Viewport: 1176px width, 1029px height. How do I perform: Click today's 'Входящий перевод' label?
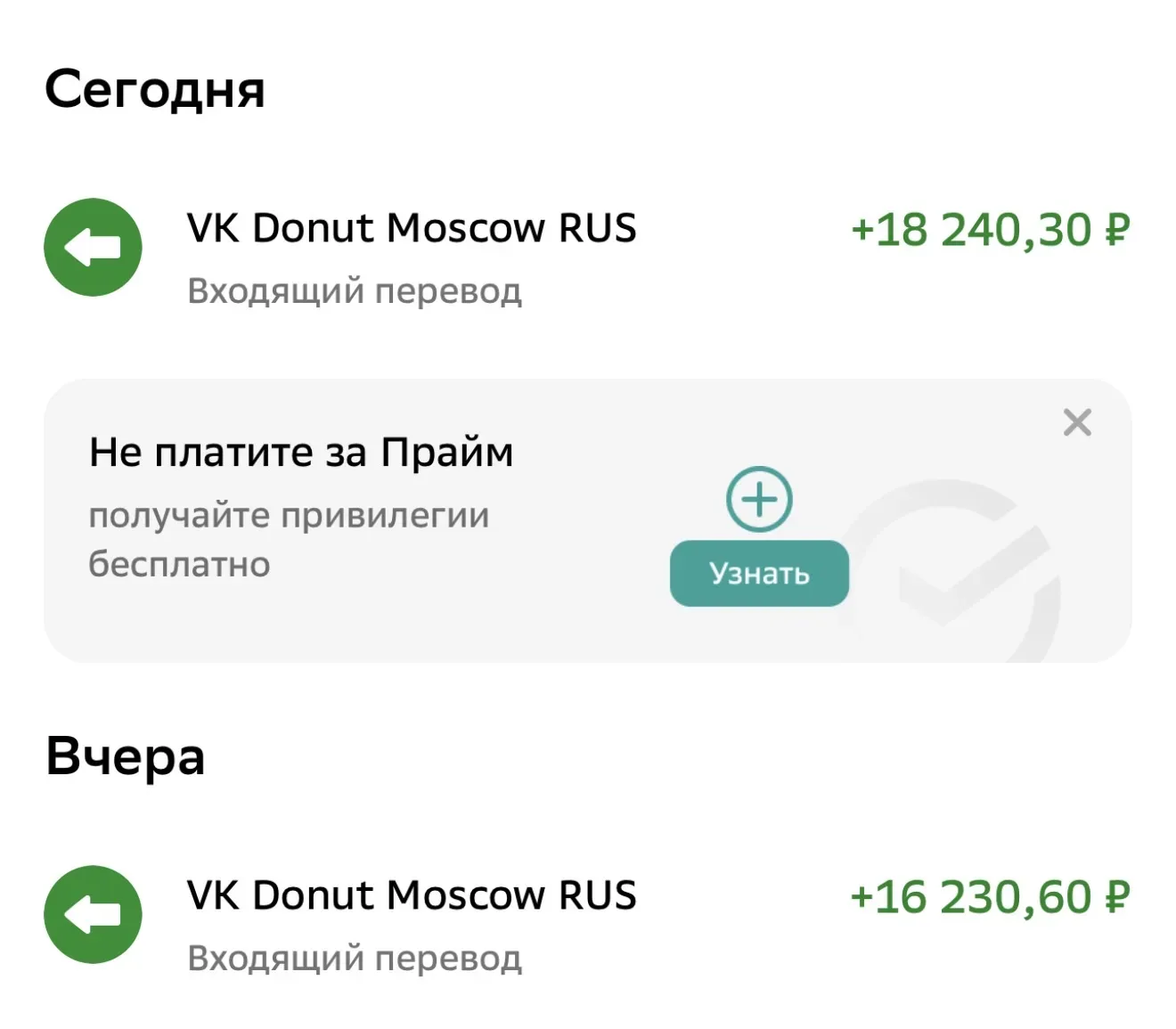coord(354,291)
